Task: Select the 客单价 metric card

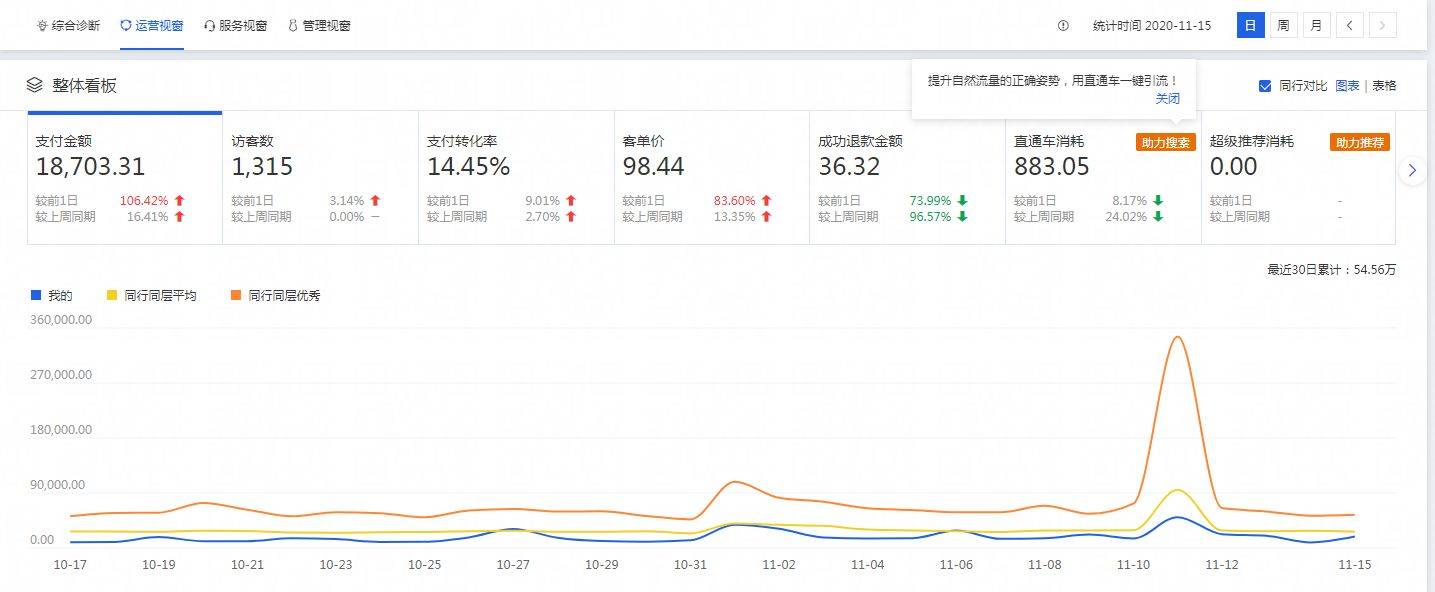Action: pyautogui.click(x=712, y=178)
